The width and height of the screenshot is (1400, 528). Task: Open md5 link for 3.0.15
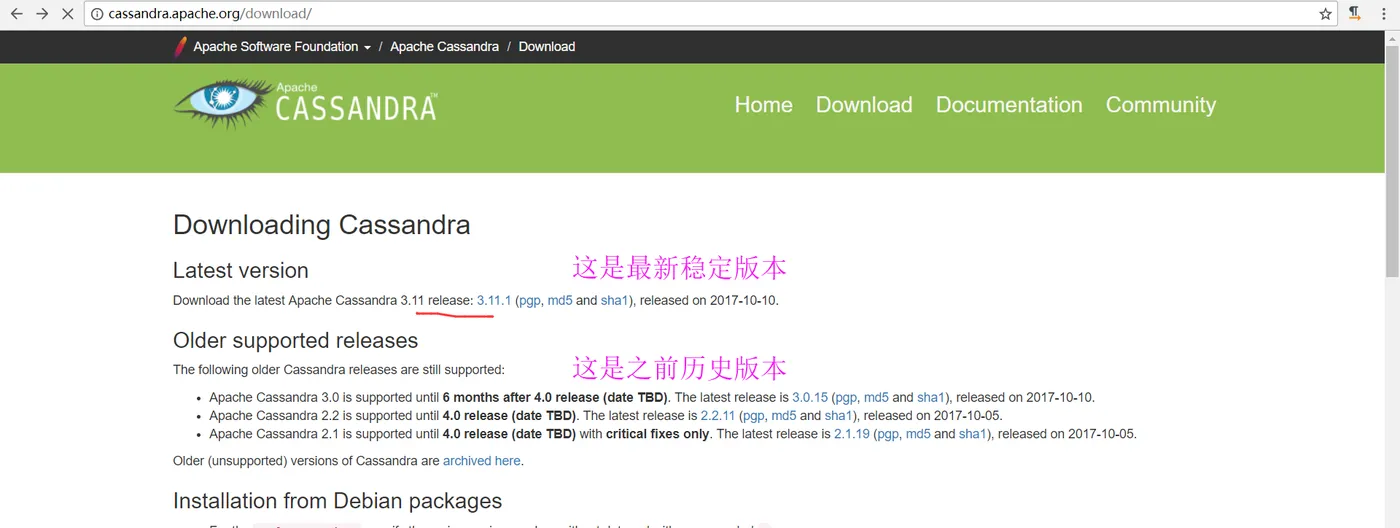click(876, 397)
